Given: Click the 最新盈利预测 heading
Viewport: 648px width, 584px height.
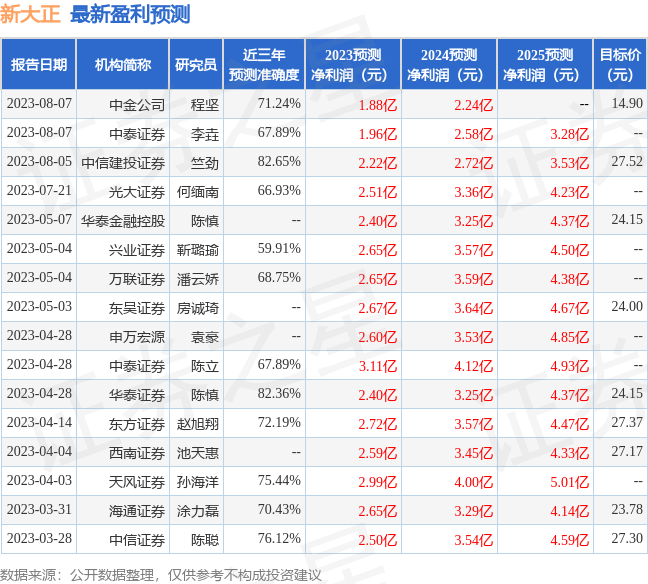Looking at the screenshot, I should (x=130, y=14).
